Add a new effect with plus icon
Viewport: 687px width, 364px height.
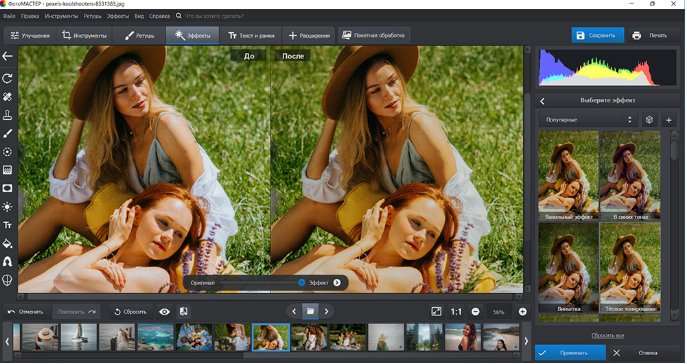coord(669,120)
